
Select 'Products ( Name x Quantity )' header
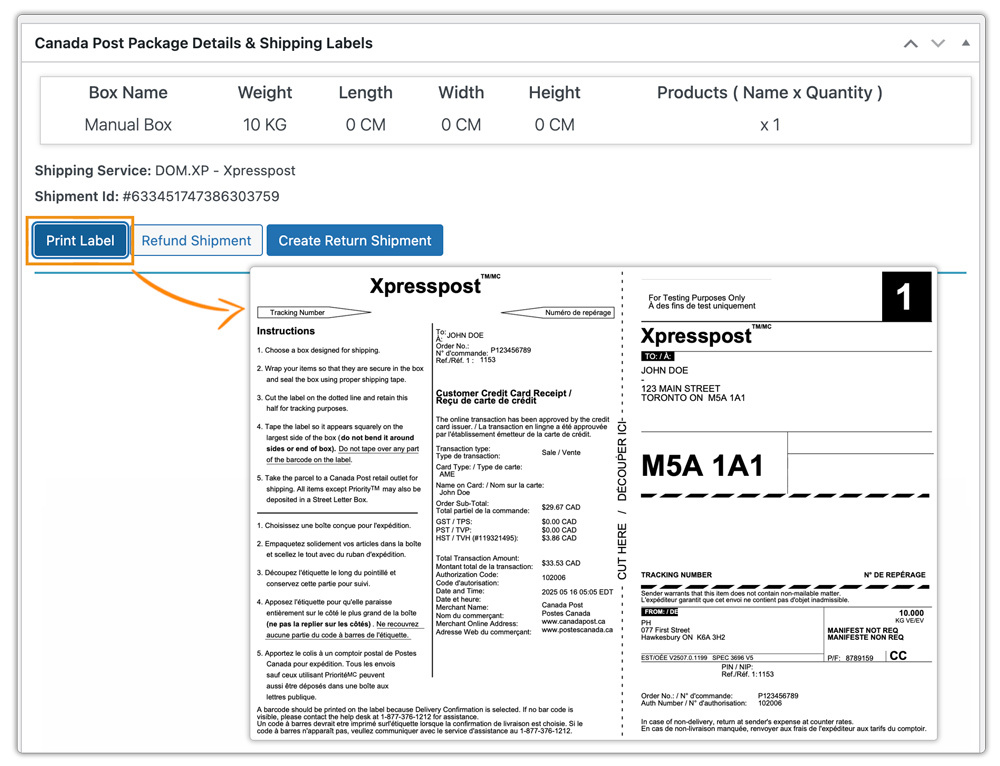(x=770, y=92)
